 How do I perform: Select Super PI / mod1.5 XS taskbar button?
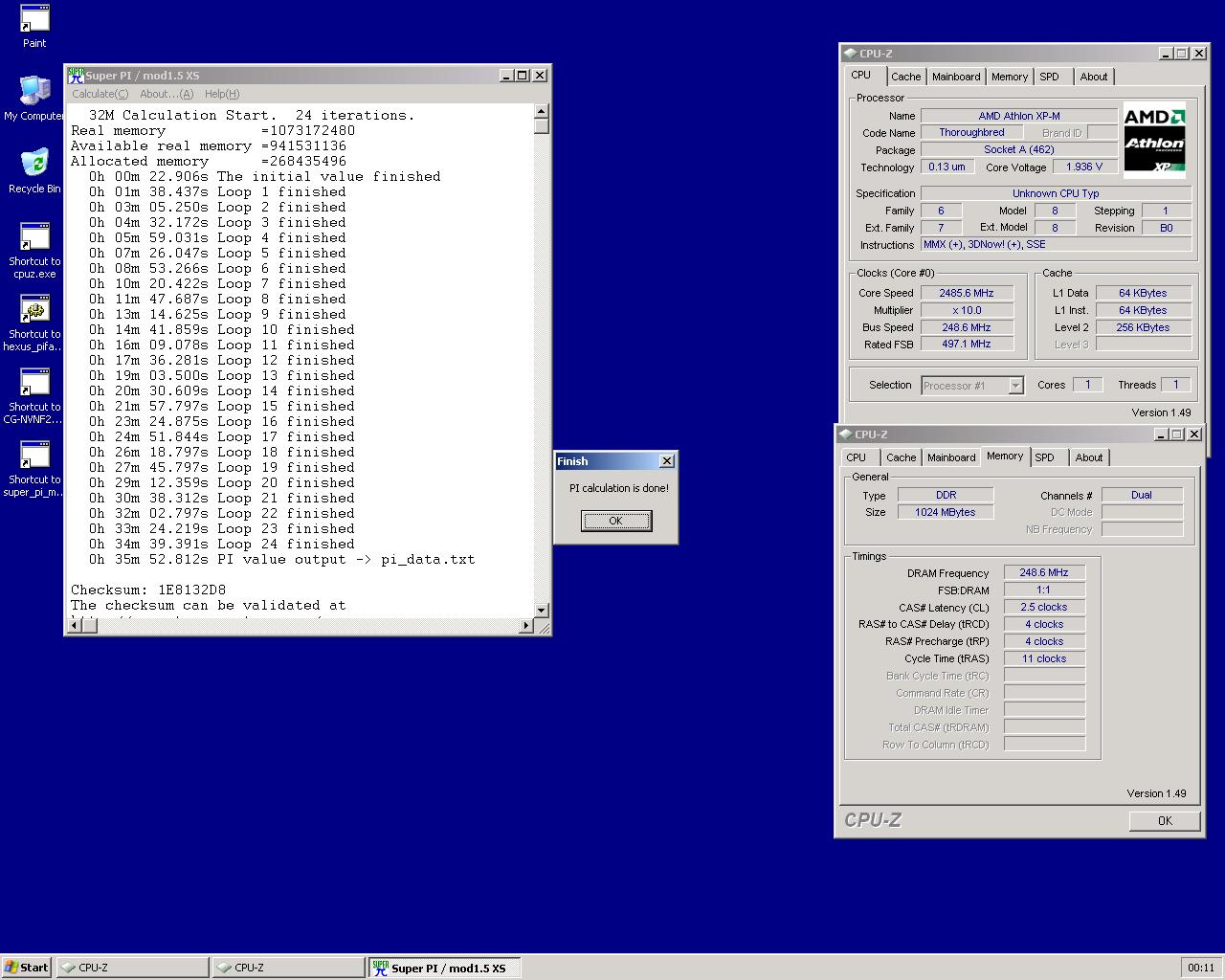pyautogui.click(x=444, y=968)
